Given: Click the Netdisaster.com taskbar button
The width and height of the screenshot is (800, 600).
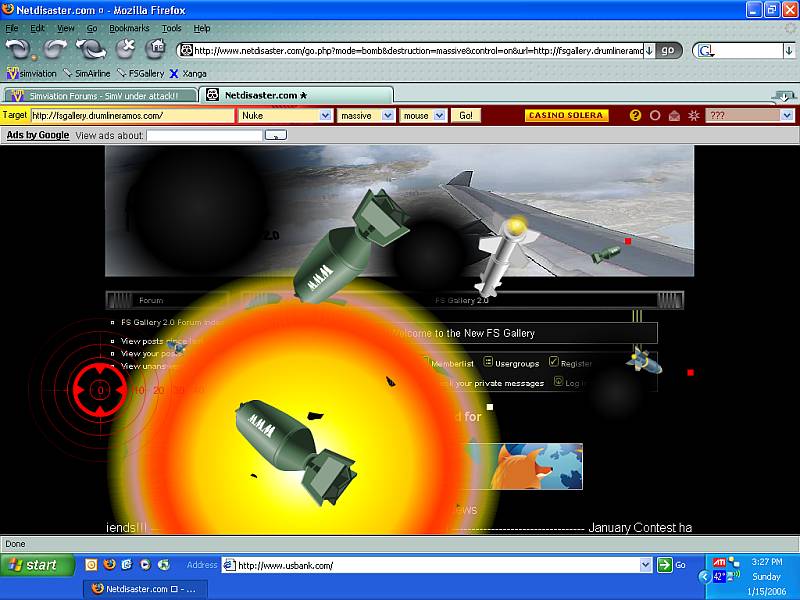Looking at the screenshot, I should click(x=145, y=589).
